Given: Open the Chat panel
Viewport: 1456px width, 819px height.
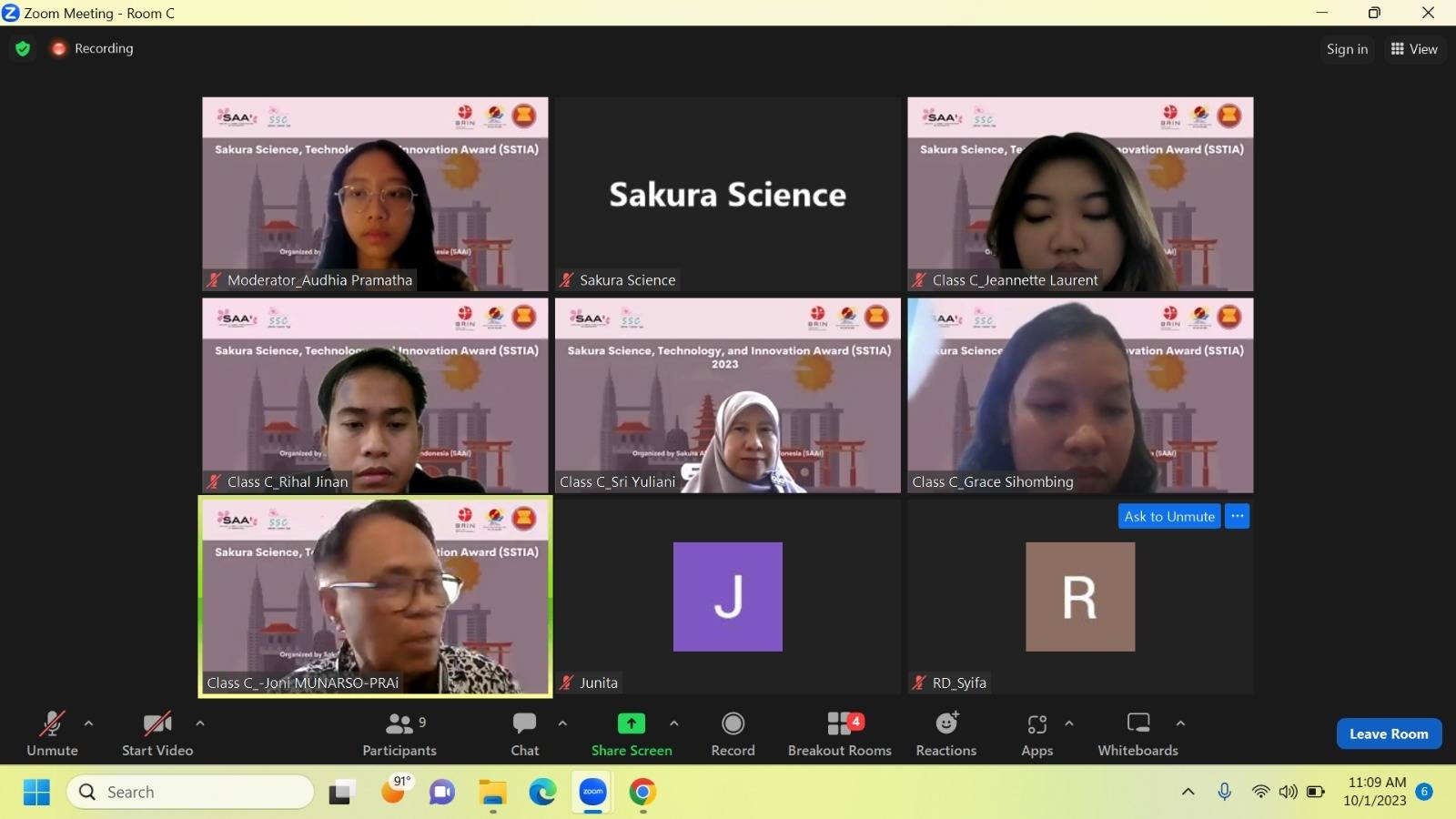Looking at the screenshot, I should coord(524,733).
